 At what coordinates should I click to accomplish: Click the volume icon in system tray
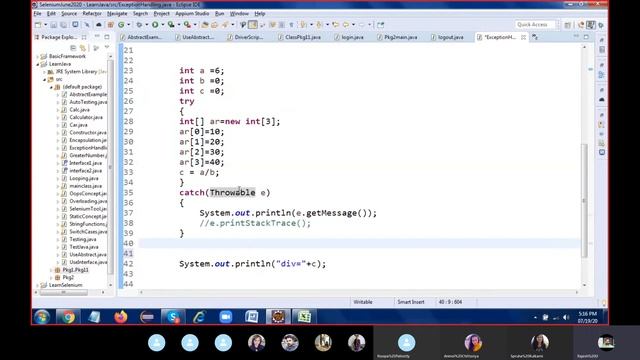pyautogui.click(x=566, y=317)
